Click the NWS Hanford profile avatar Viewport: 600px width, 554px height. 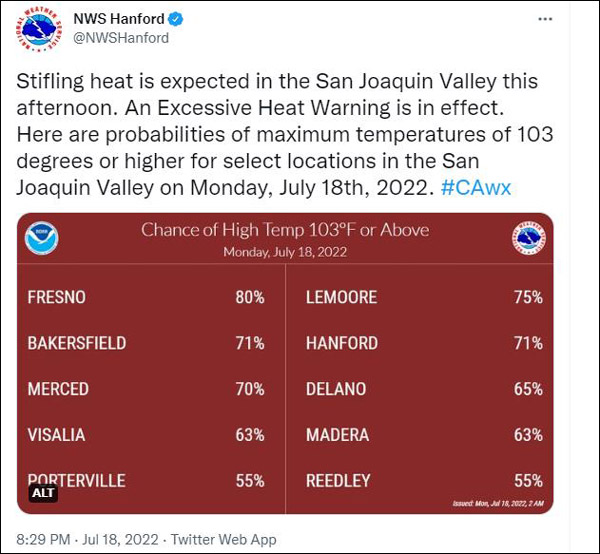coord(41,30)
